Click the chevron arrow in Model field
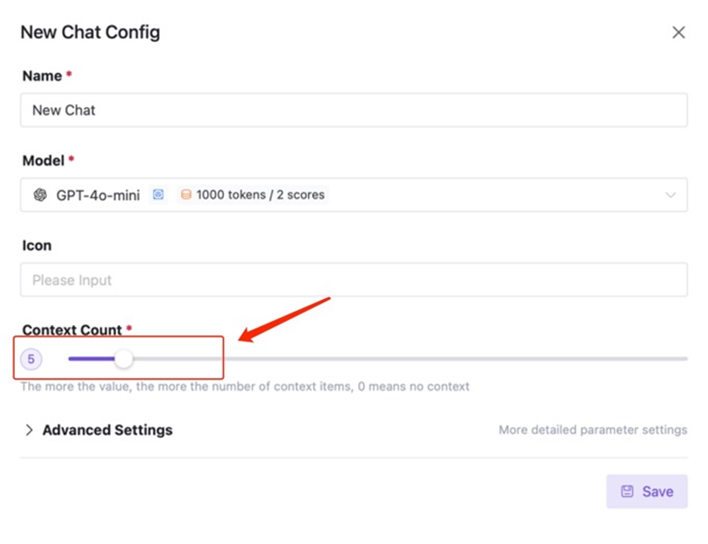This screenshot has height=544, width=708. pos(671,195)
